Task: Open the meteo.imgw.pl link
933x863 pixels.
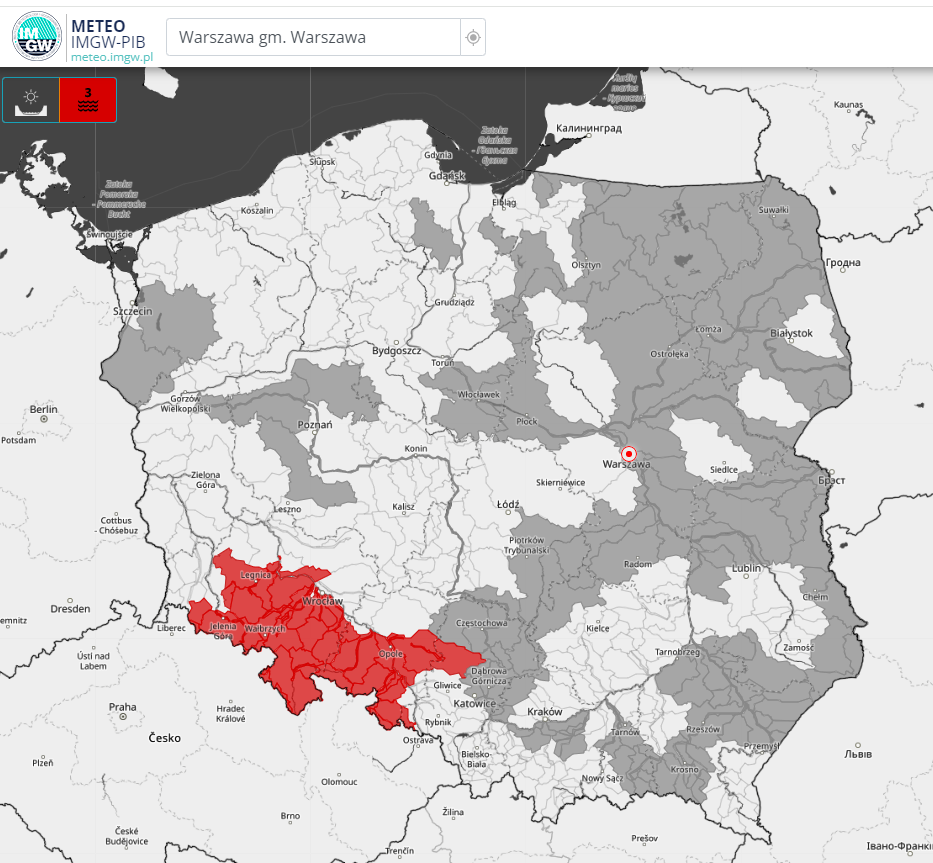Action: point(111,57)
